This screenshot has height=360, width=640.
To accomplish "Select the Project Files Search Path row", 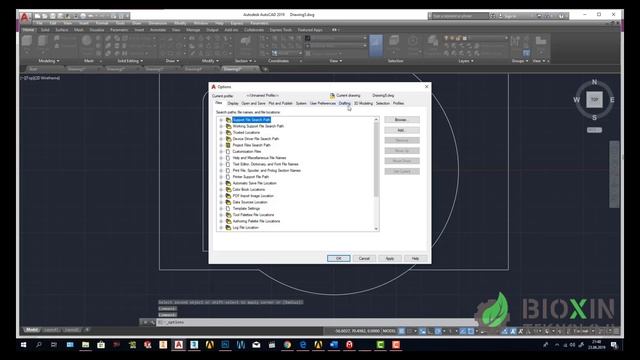I will tap(251, 145).
